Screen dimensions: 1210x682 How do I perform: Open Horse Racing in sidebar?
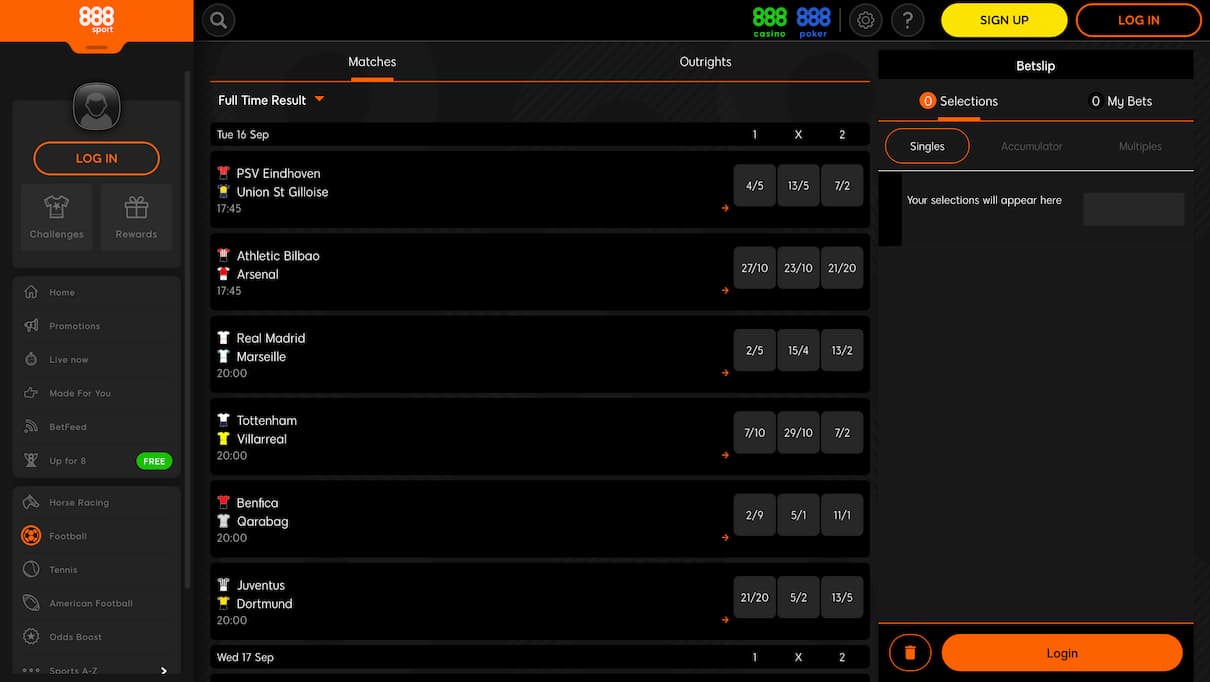click(x=97, y=502)
